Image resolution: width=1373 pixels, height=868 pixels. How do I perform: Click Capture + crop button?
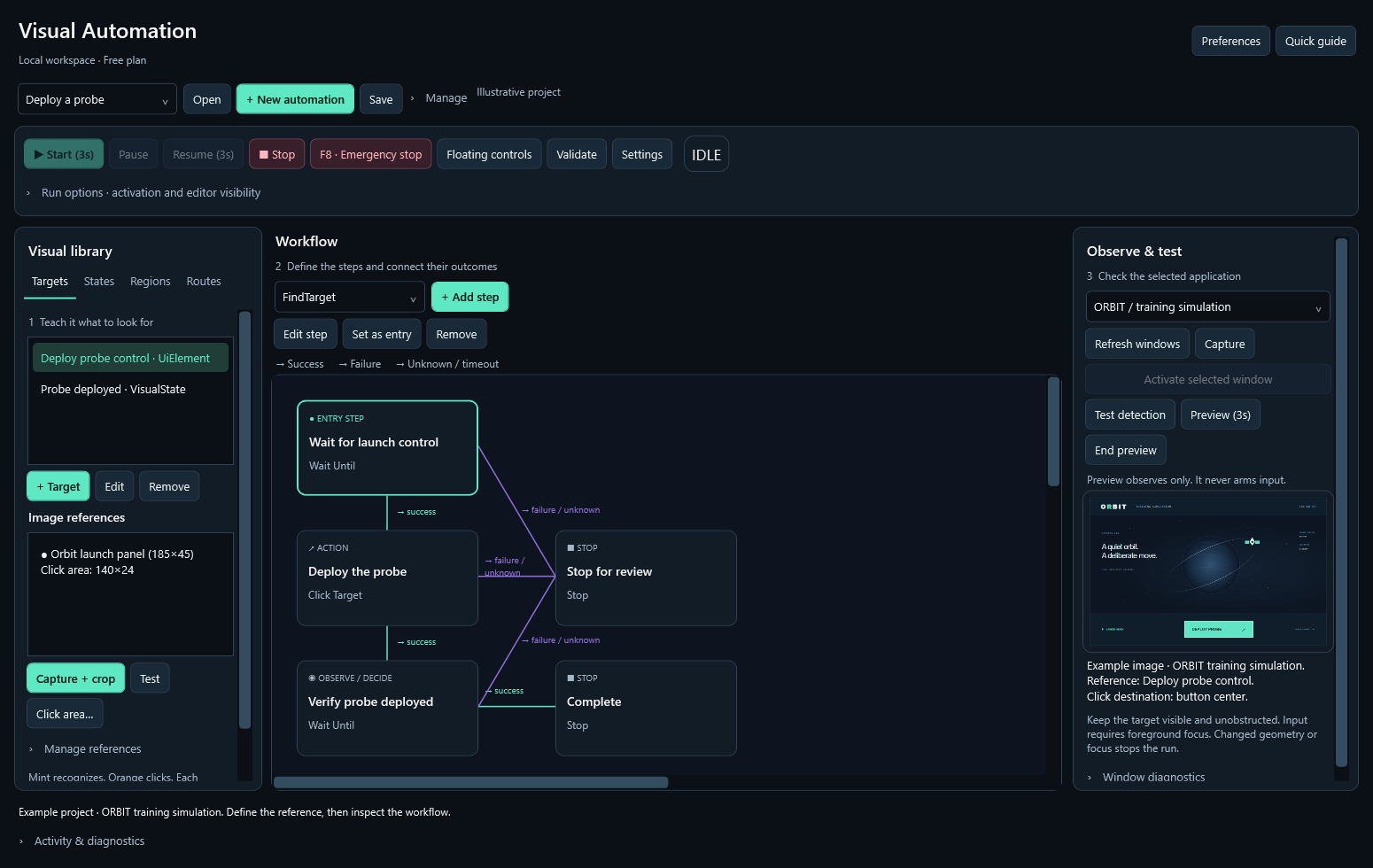(x=75, y=678)
